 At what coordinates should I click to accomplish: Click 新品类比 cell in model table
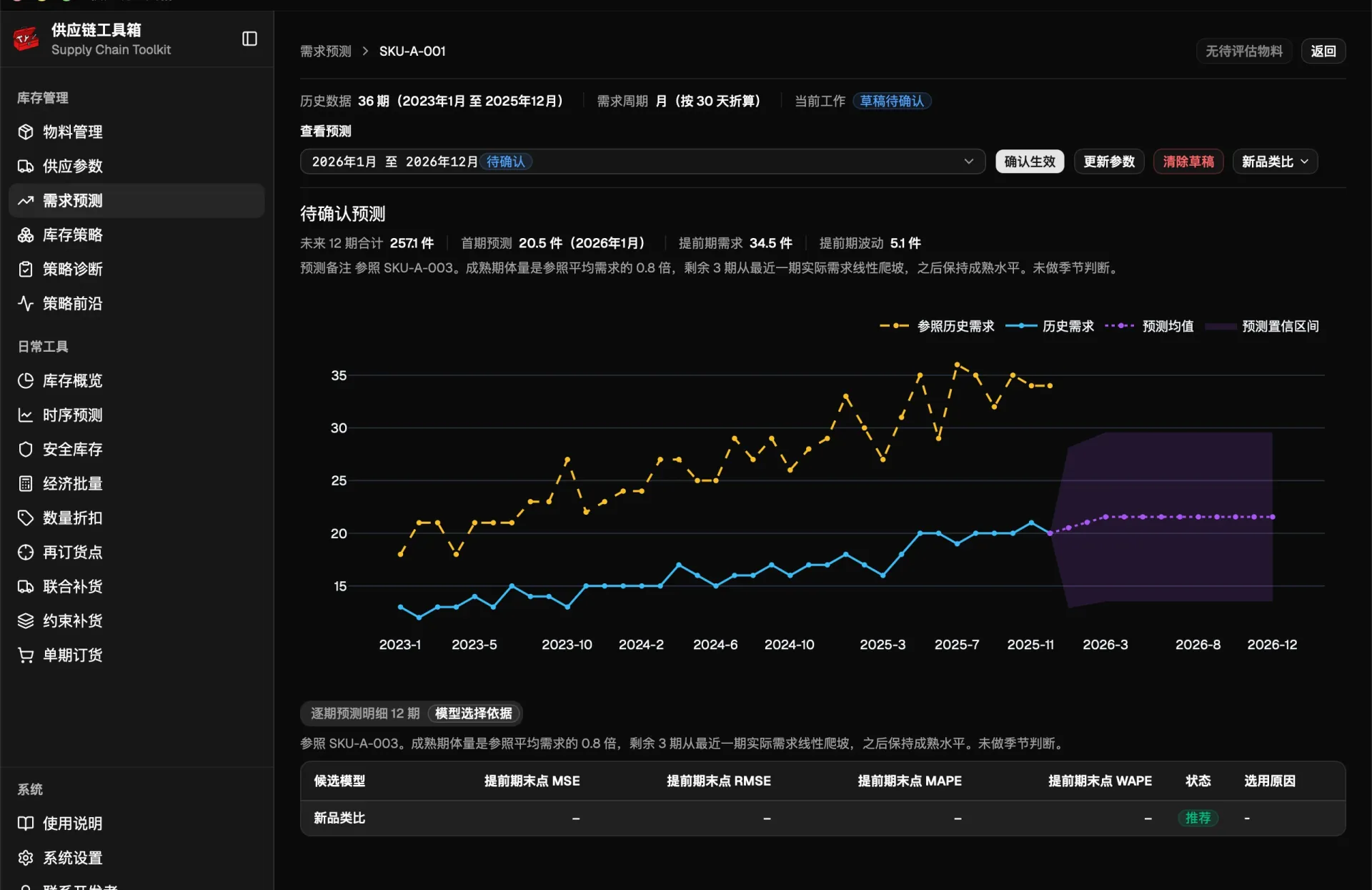339,818
